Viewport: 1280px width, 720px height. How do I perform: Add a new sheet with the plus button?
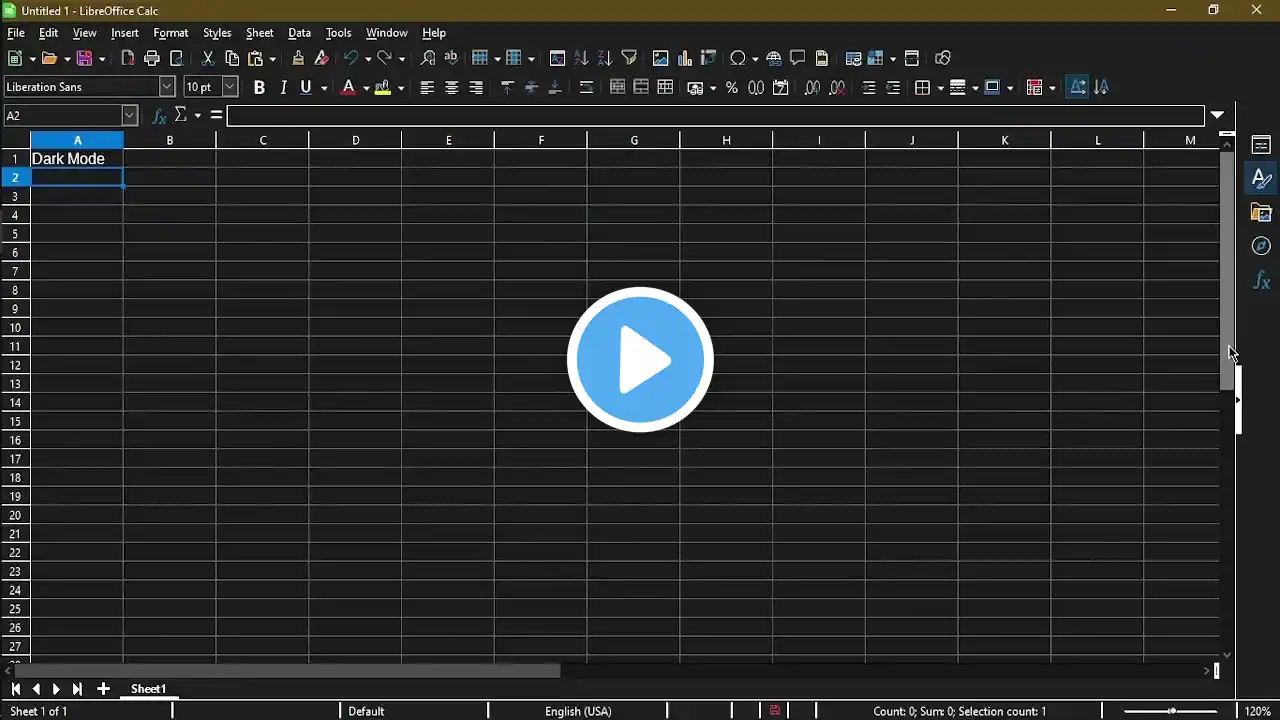103,689
